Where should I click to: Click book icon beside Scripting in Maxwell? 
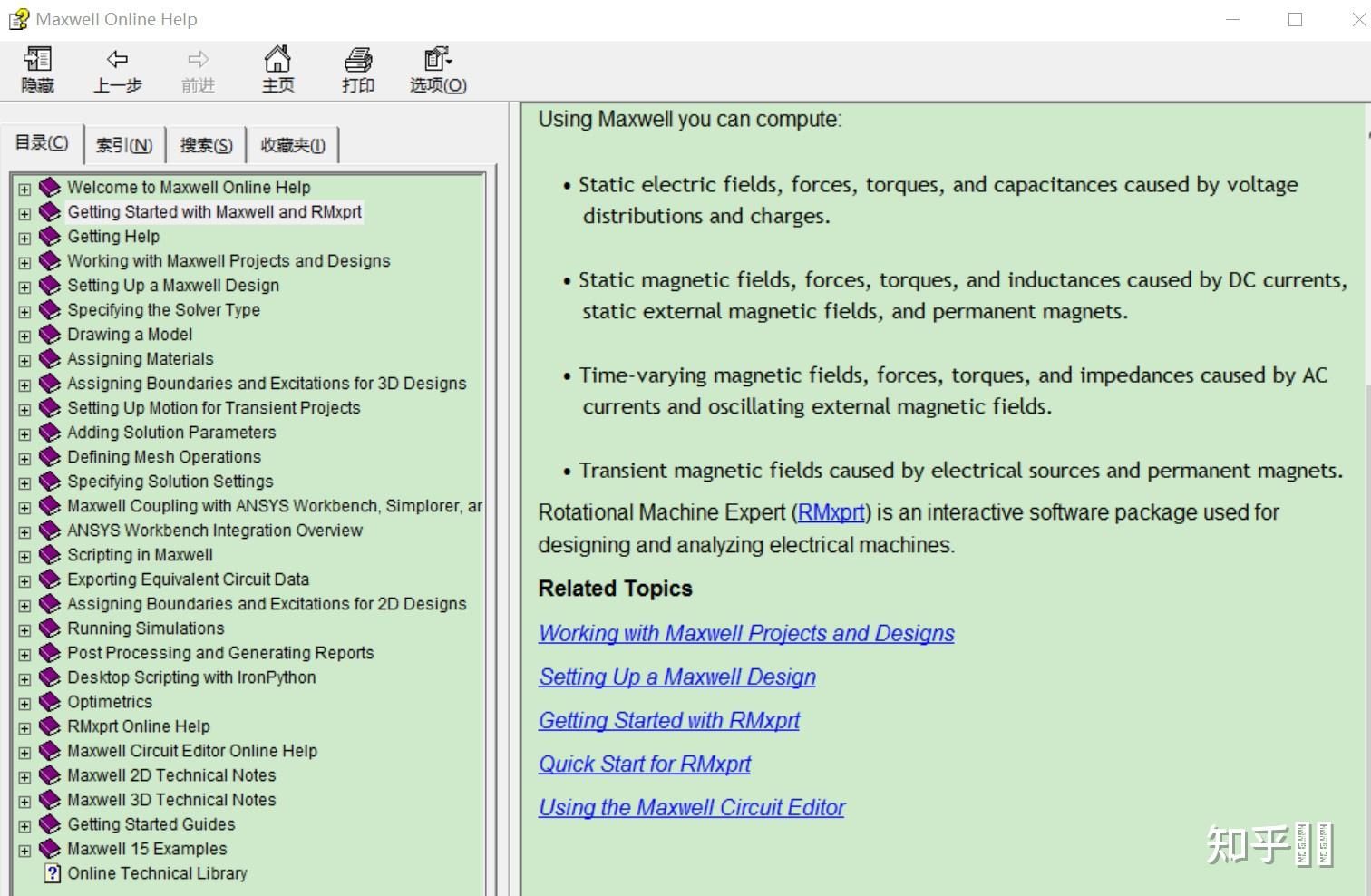pyautogui.click(x=50, y=555)
